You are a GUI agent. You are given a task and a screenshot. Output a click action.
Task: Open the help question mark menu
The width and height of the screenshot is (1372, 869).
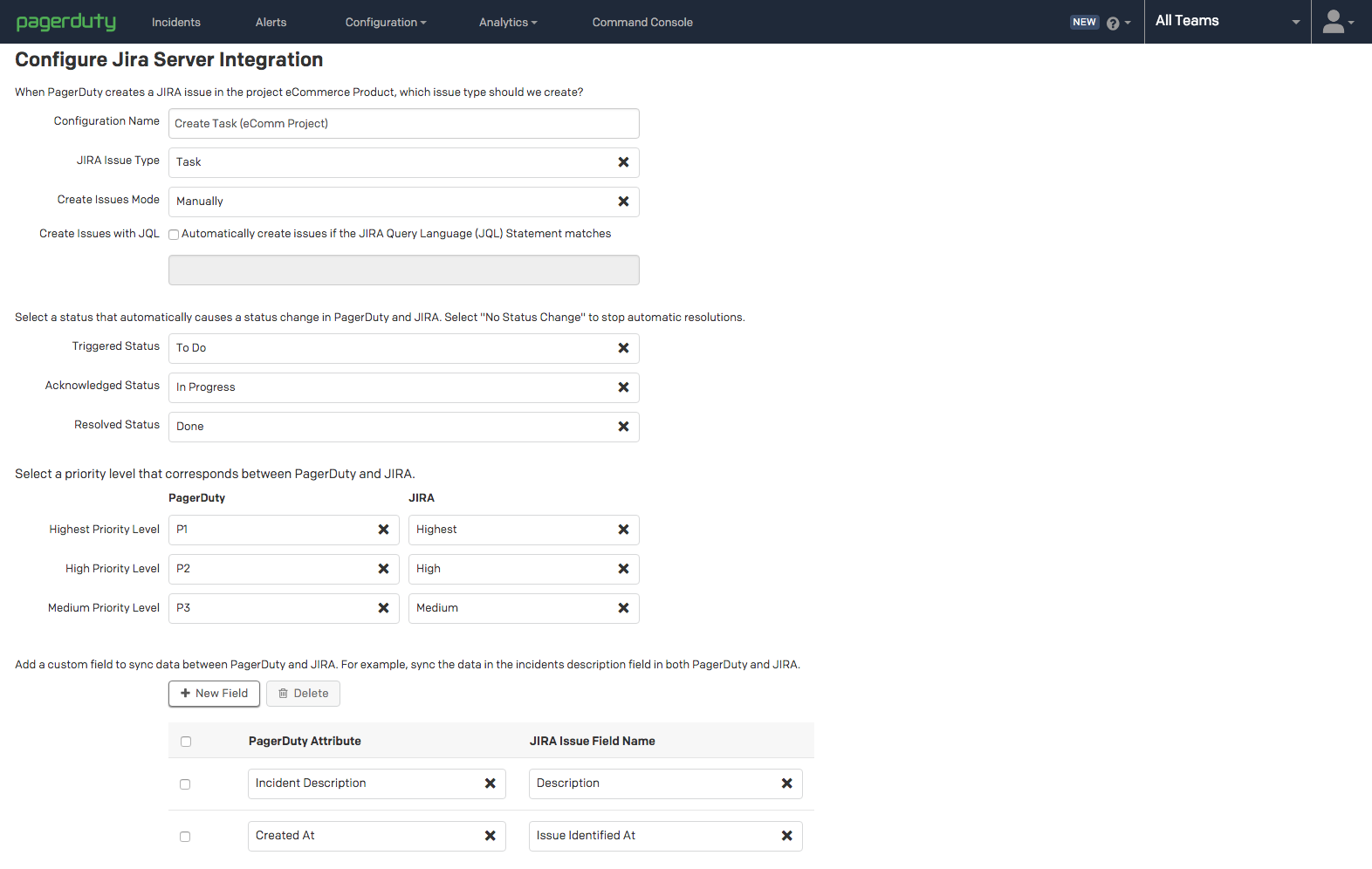pyautogui.click(x=1118, y=23)
